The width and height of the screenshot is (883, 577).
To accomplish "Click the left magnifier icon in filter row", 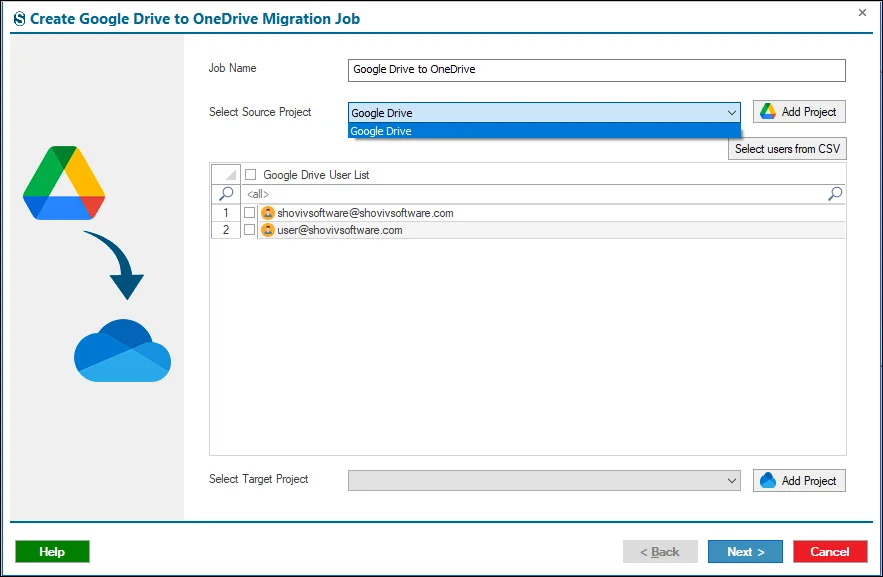I will [x=226, y=194].
